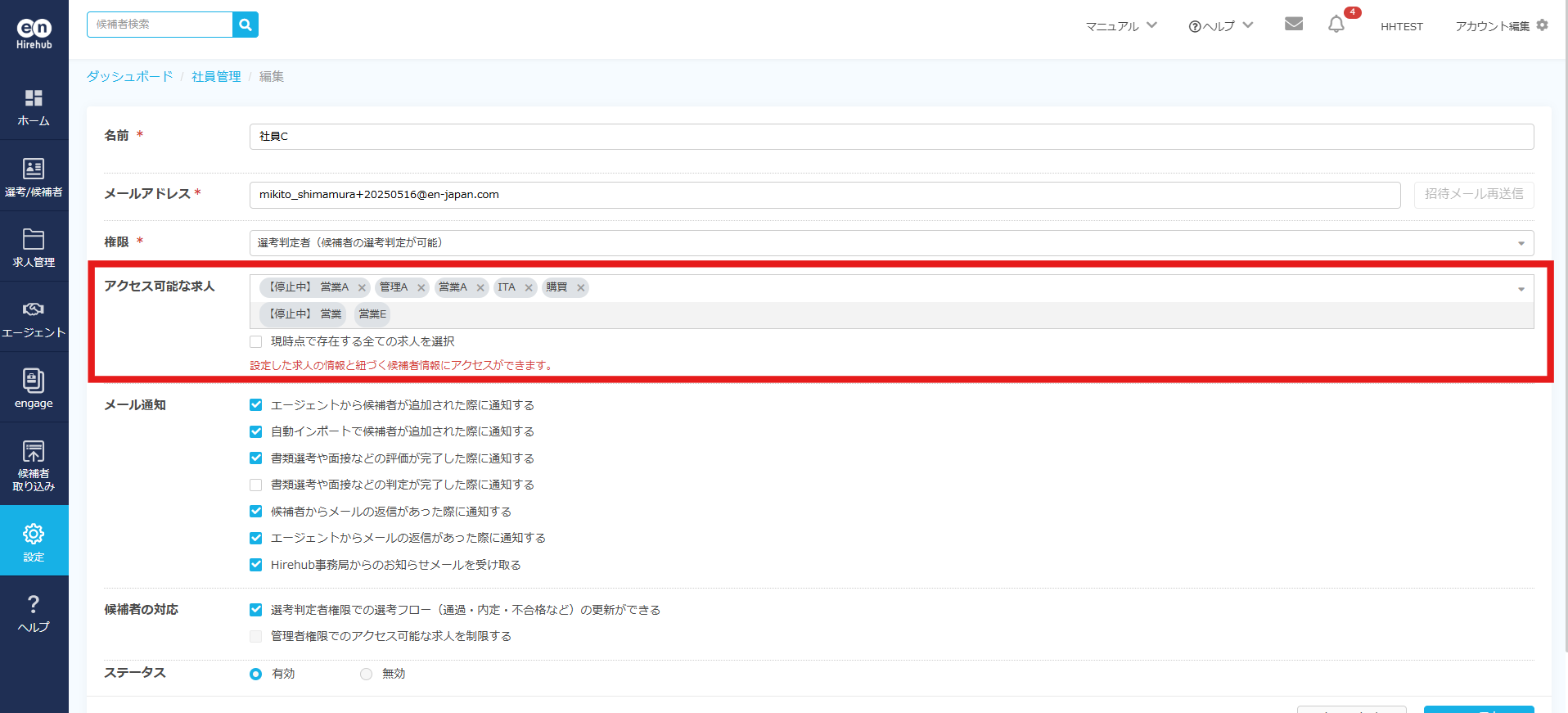1568x713 pixels.
Task: Open 候補者取り込み import in sidebar
Action: click(34, 464)
